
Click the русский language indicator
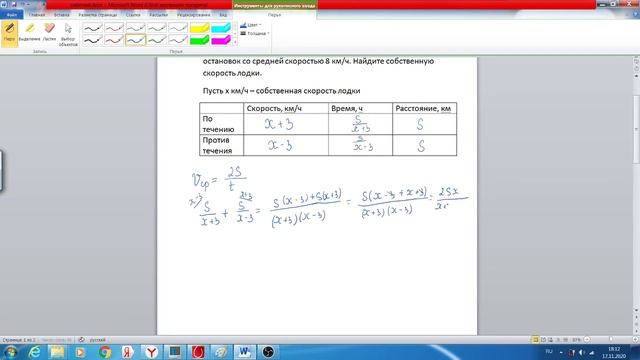click(x=98, y=340)
